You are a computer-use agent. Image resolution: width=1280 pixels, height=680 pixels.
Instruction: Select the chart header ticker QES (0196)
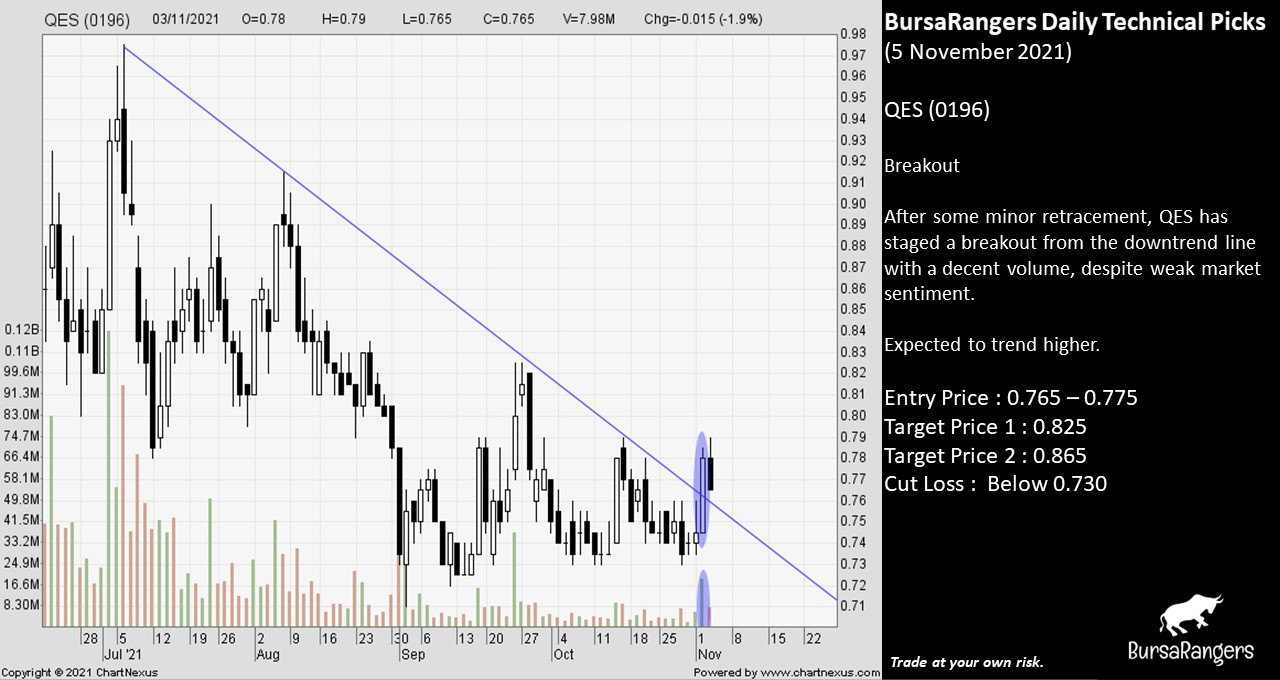[88, 19]
